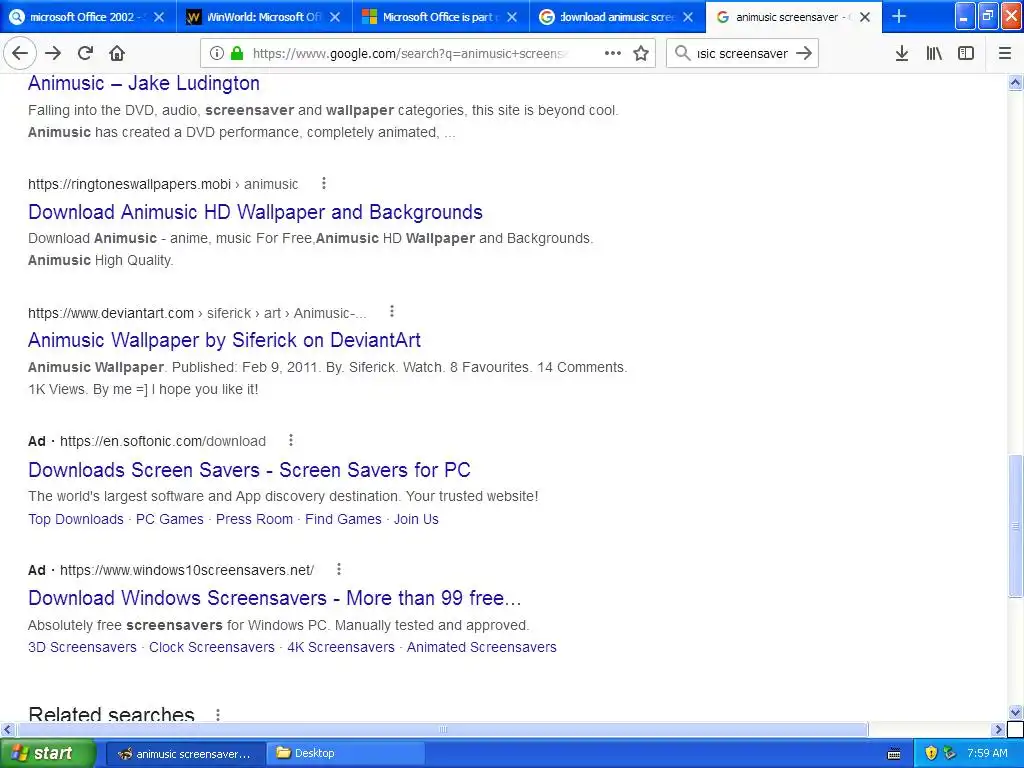This screenshot has width=1024, height=768.
Task: Open the Find Games sitelink
Action: [x=344, y=519]
